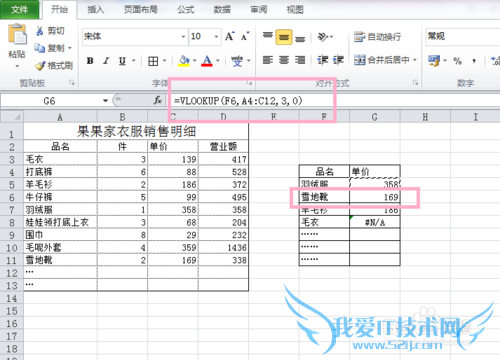
Task: Switch to the 页面布局 tab
Action: tap(141, 9)
